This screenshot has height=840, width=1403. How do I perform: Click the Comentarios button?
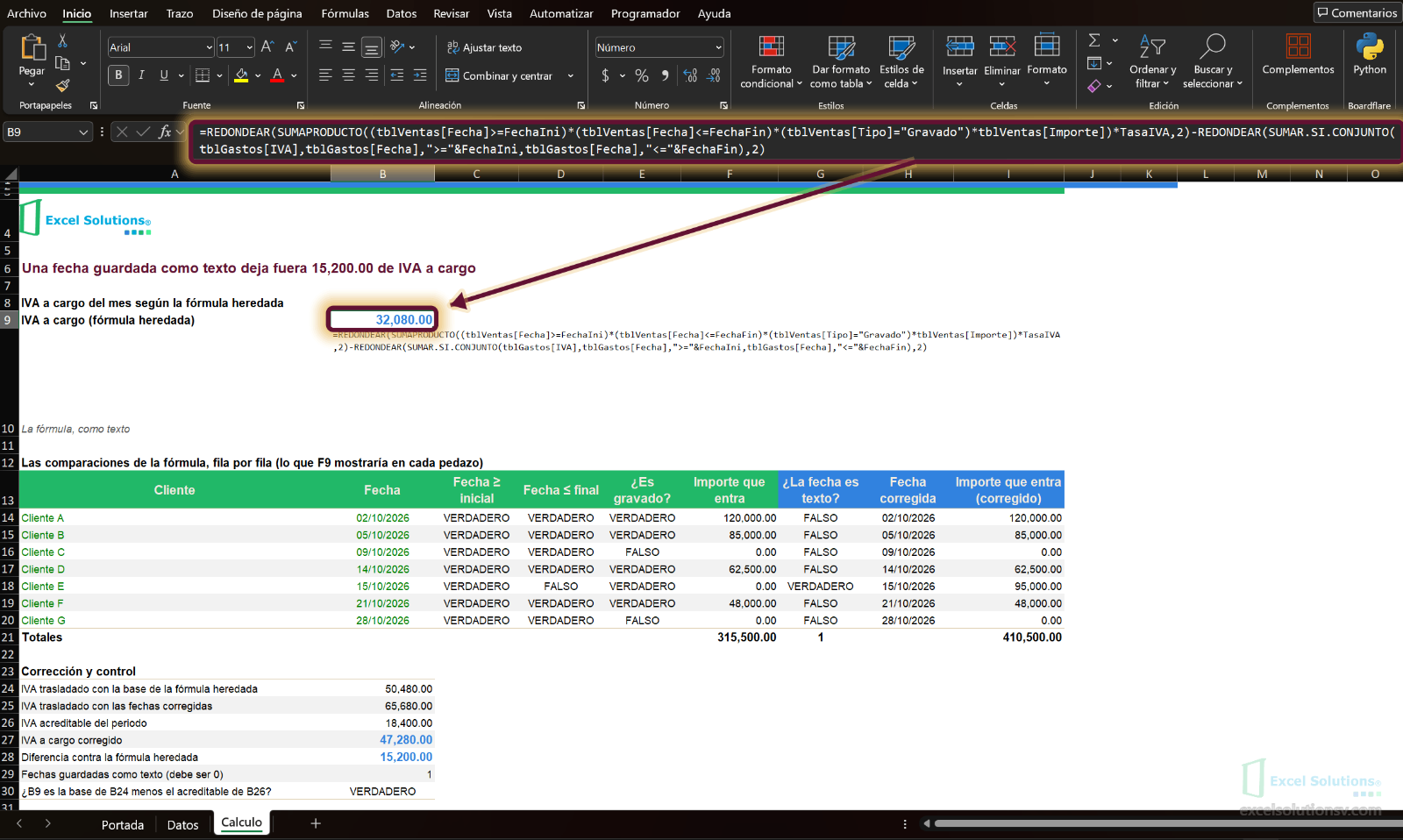click(x=1357, y=12)
